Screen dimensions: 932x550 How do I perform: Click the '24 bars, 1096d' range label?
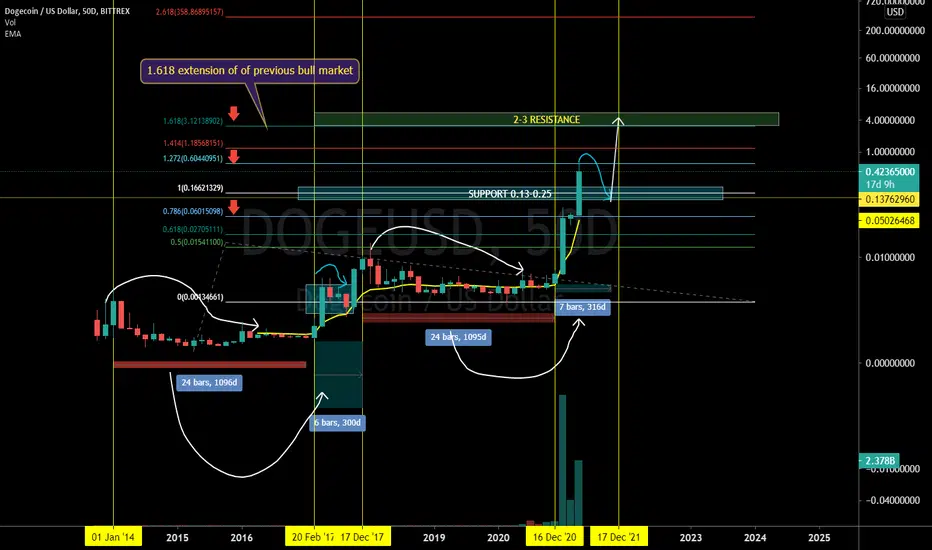[209, 382]
